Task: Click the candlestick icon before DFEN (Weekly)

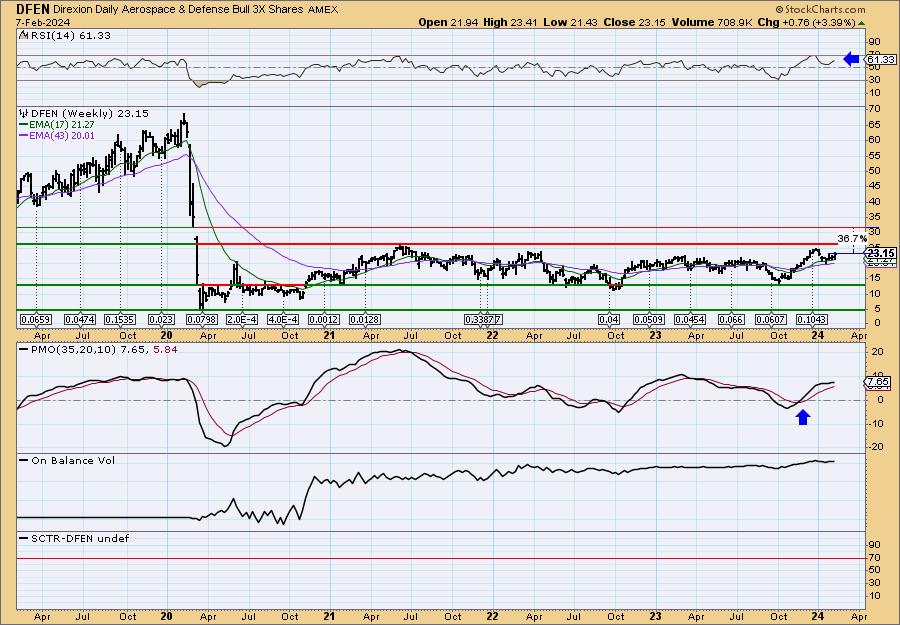Action: [x=24, y=114]
